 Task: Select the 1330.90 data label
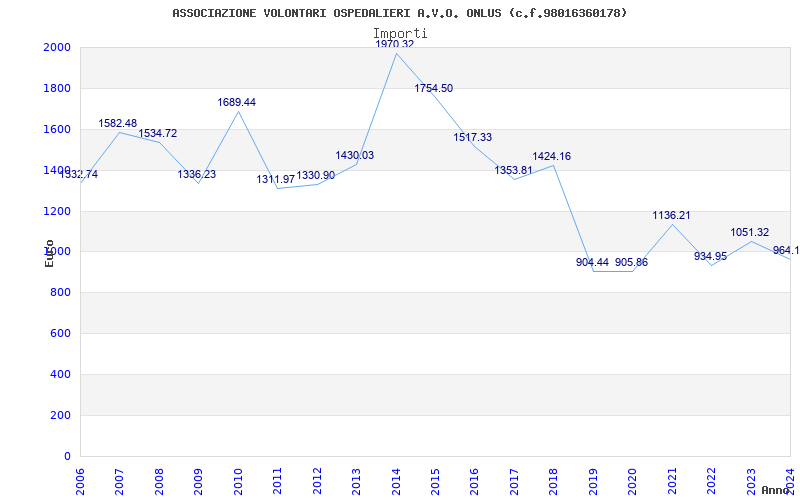click(315, 176)
